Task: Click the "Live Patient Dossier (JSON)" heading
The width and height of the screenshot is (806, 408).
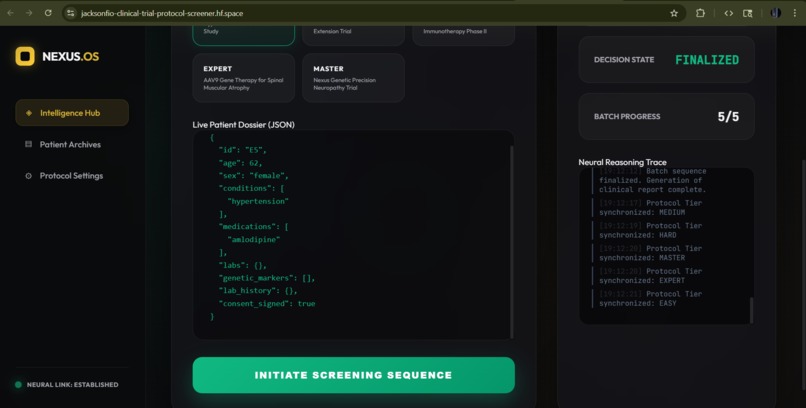Action: tap(244, 125)
